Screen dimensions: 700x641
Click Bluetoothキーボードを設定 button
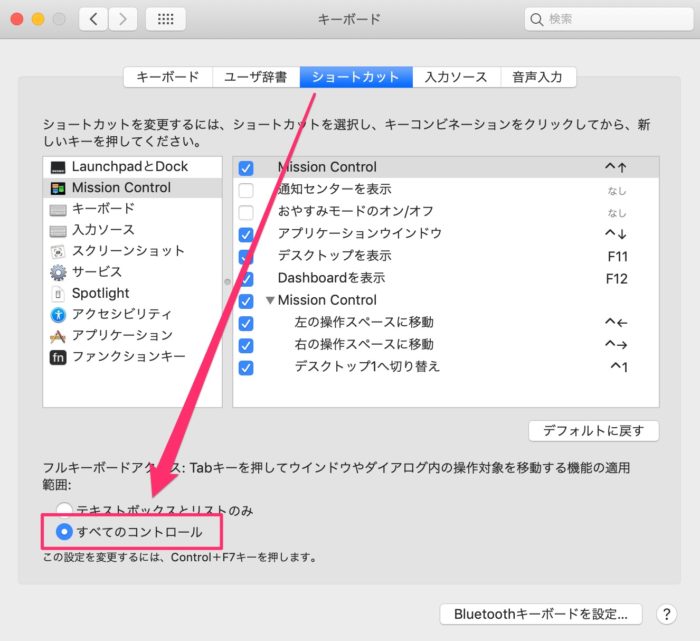point(540,613)
